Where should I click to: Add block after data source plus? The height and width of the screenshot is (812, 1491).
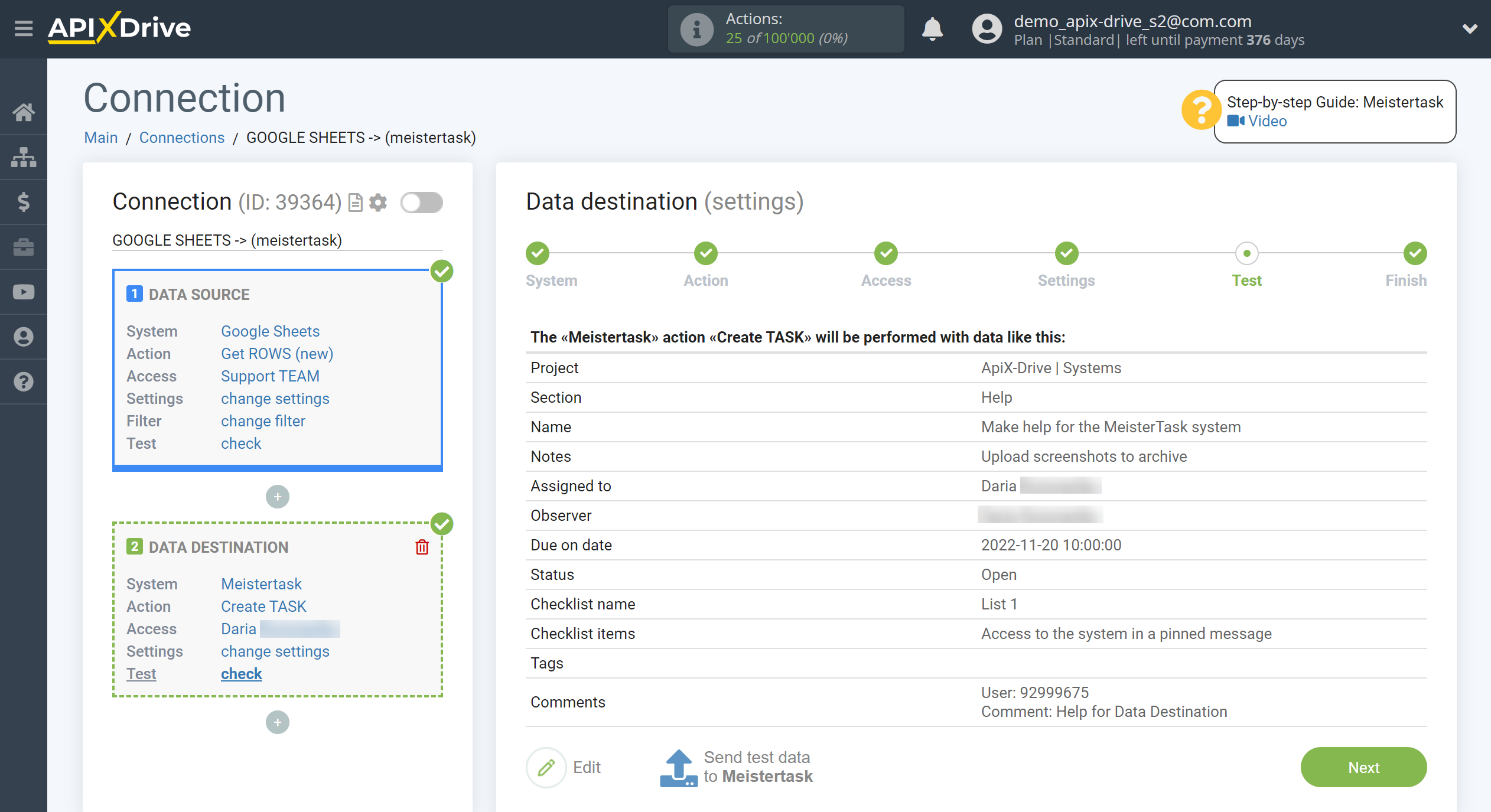[x=278, y=497]
